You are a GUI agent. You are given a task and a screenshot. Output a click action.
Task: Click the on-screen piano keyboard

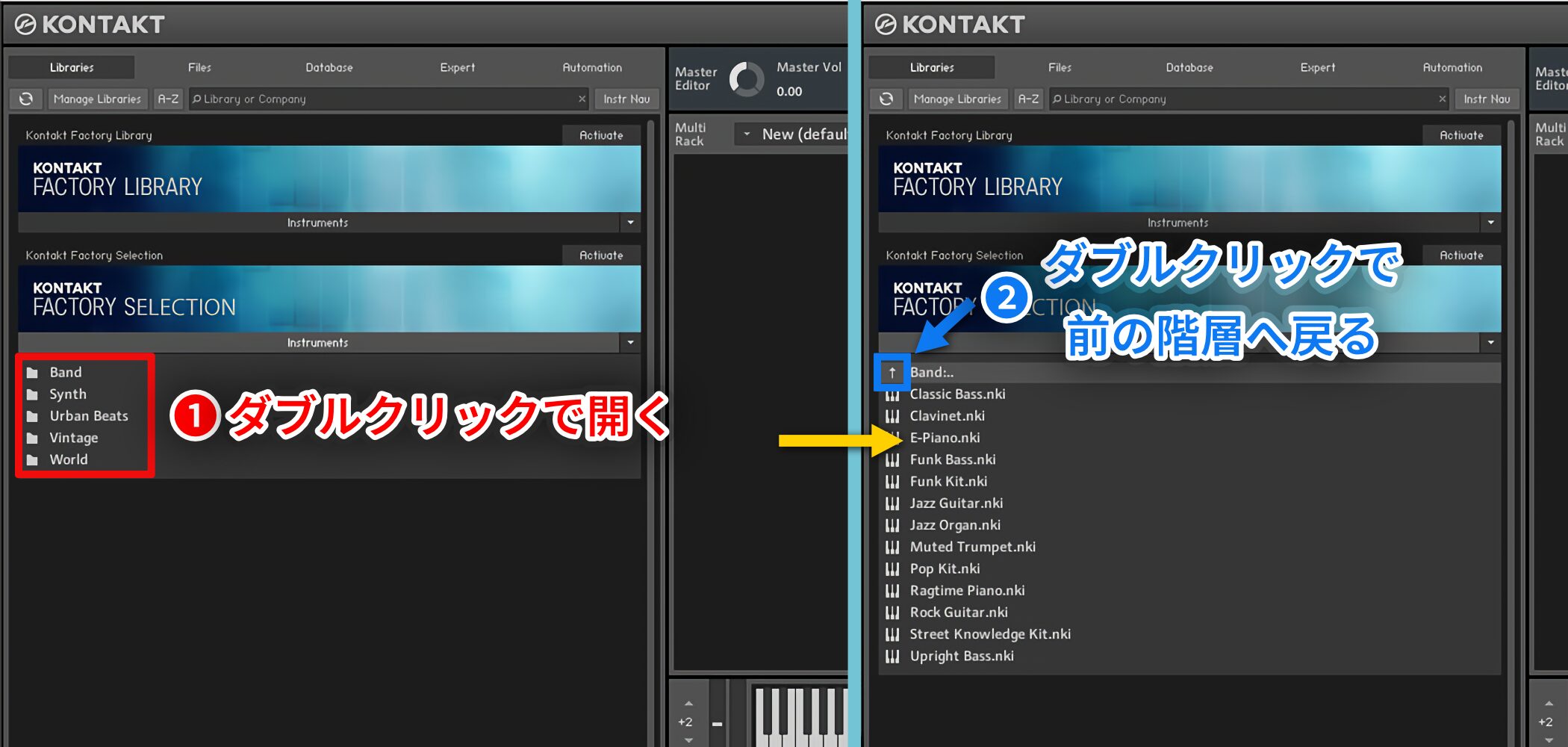(x=800, y=716)
